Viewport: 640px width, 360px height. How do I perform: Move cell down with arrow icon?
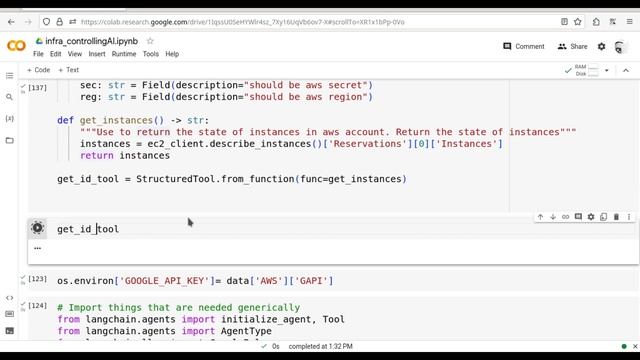[x=553, y=217]
